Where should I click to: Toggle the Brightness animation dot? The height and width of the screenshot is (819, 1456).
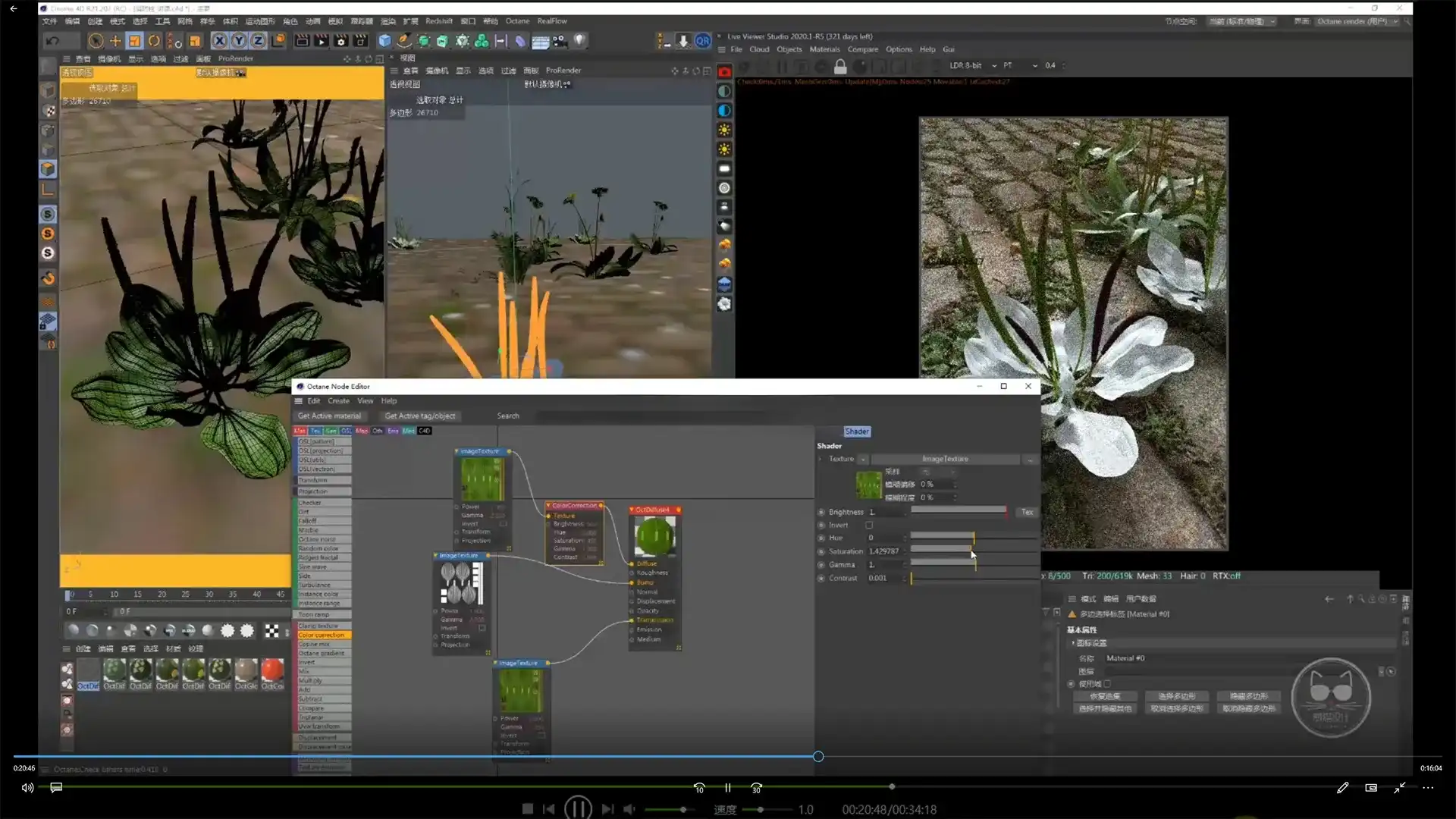[x=821, y=512]
